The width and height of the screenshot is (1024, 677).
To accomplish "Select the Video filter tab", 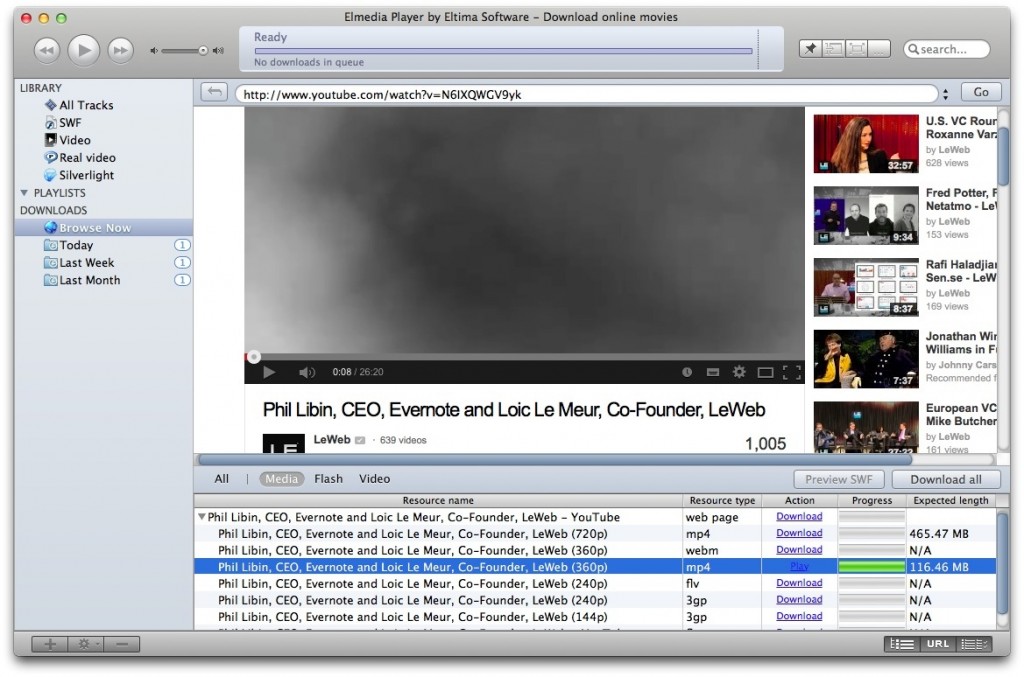I will [x=374, y=479].
